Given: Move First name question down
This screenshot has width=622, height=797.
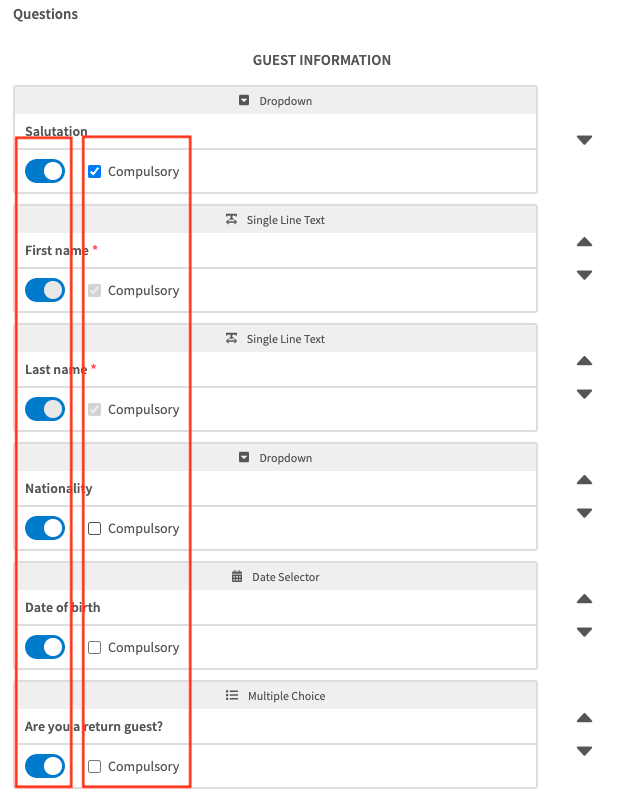Looking at the screenshot, I should [585, 275].
